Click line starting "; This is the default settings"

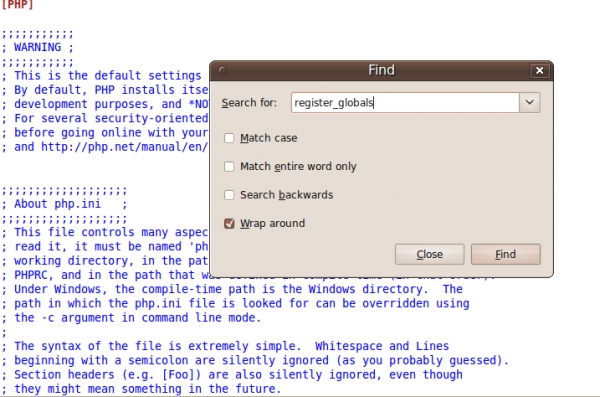point(101,76)
